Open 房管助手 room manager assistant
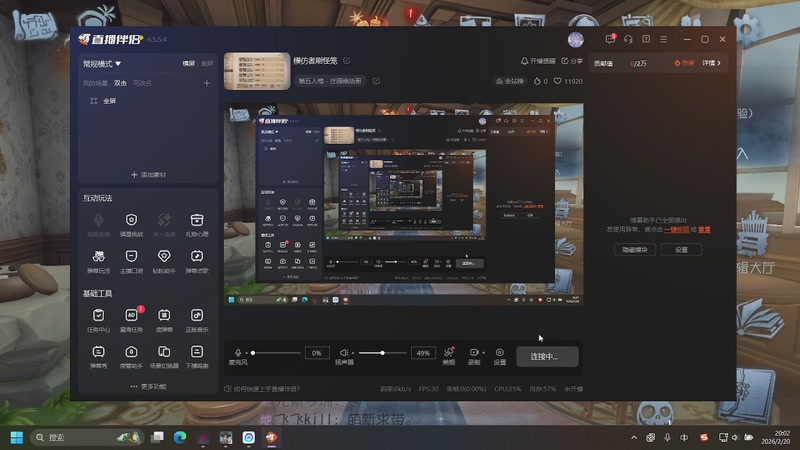Viewport: 800px width, 450px height. [131, 357]
